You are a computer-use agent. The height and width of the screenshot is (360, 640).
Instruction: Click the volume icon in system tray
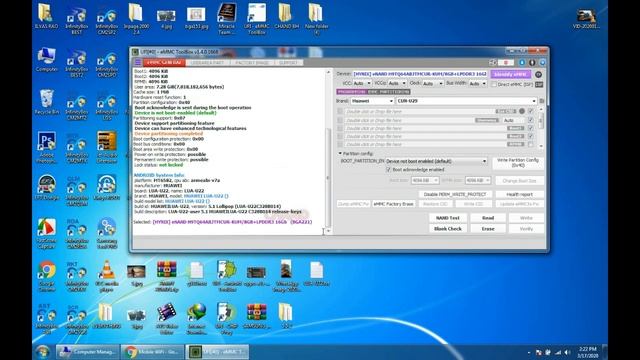click(567, 352)
